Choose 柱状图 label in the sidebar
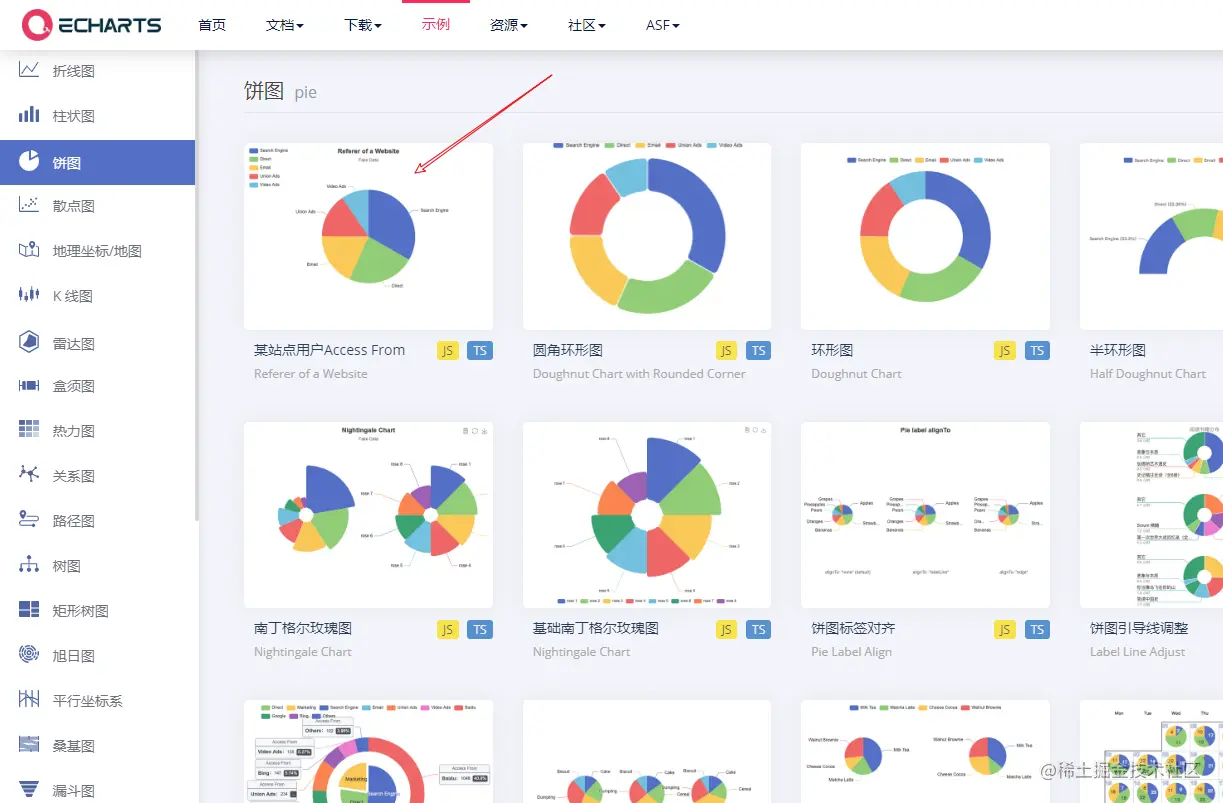The height and width of the screenshot is (803, 1223). tap(74, 116)
